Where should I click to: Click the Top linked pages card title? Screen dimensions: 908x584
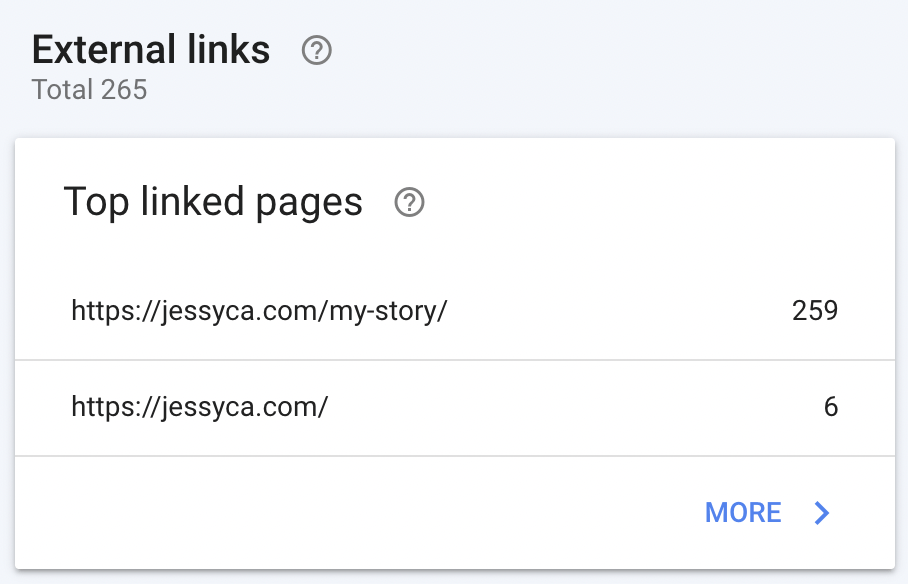[213, 202]
